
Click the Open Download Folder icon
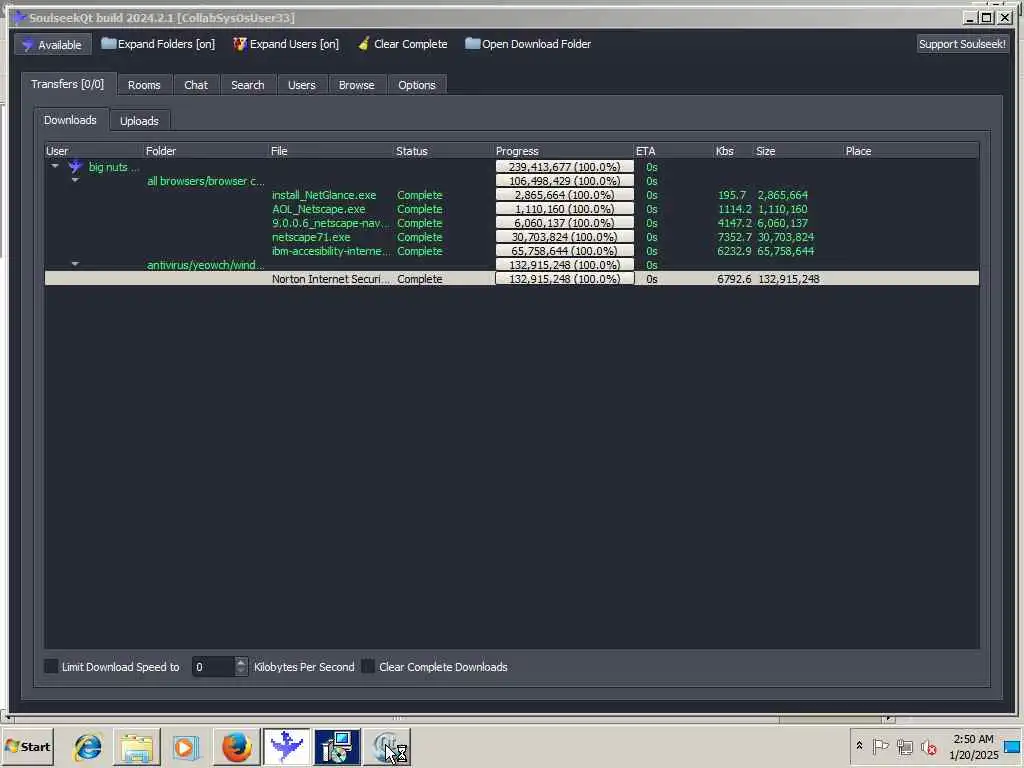472,44
